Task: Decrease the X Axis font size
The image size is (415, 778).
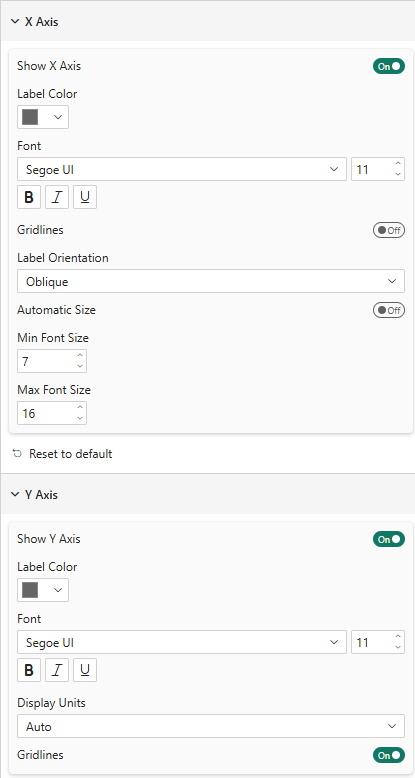Action: (x=398, y=175)
